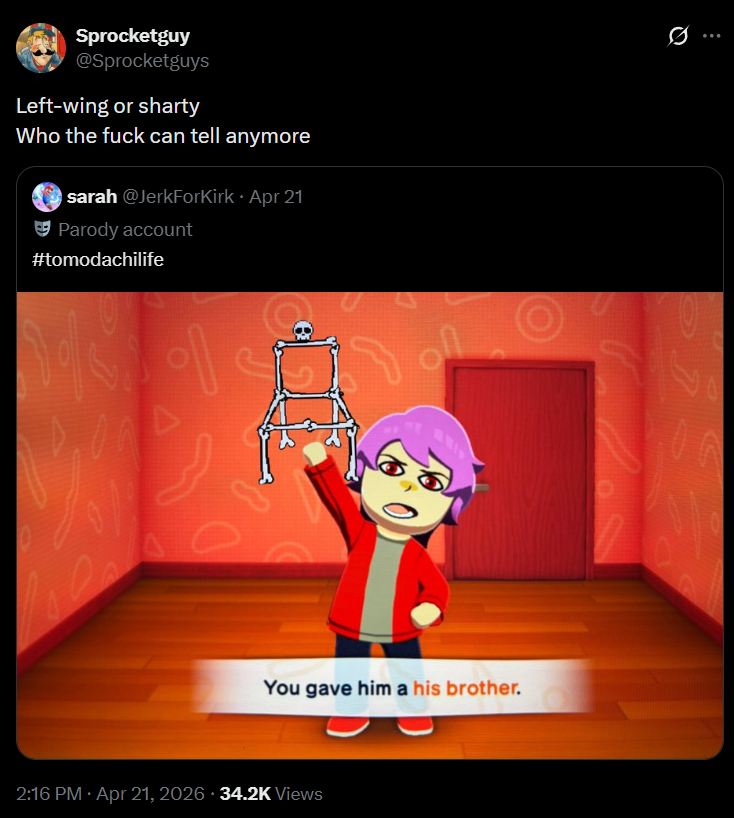Click the post timestamp 2:16 PM
The height and width of the screenshot is (818, 734).
coord(49,793)
